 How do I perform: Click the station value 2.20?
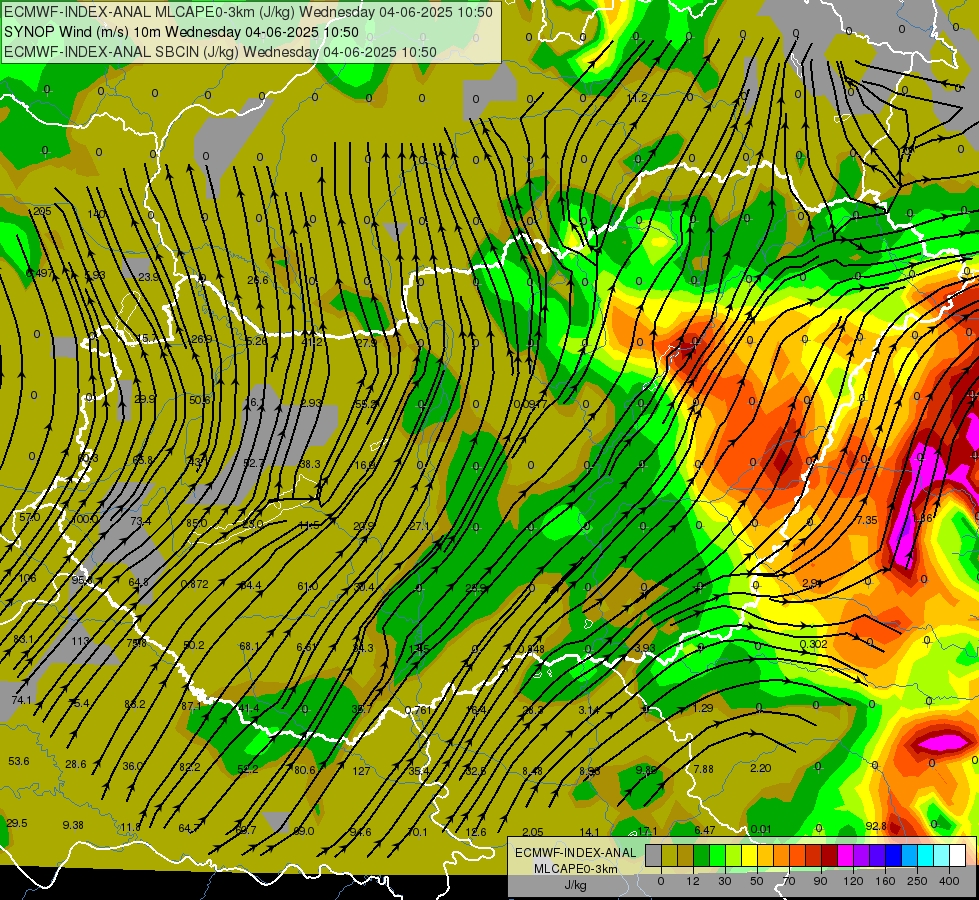[x=760, y=768]
